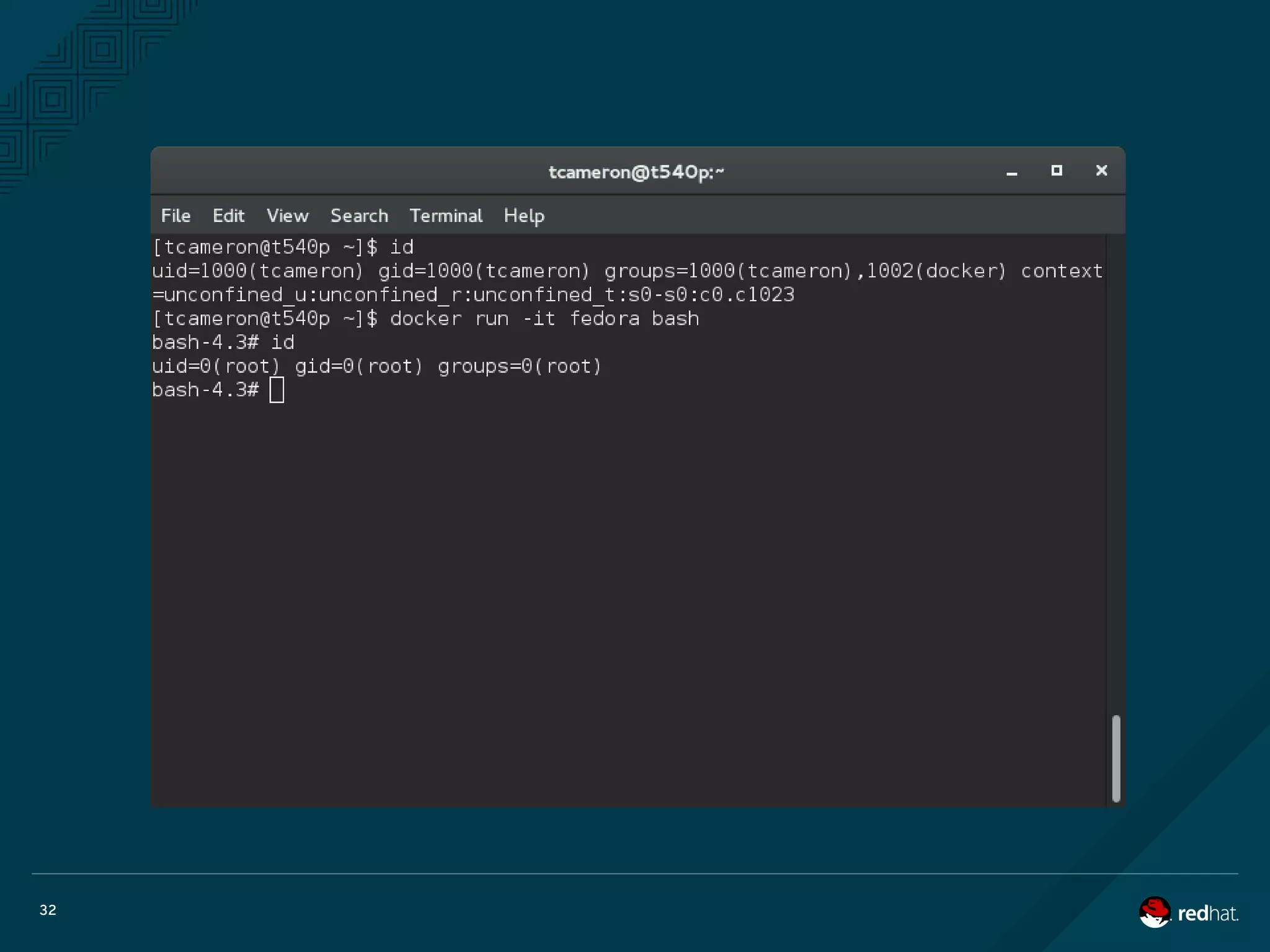Open the Search menu
1270x952 pixels.
click(x=359, y=216)
